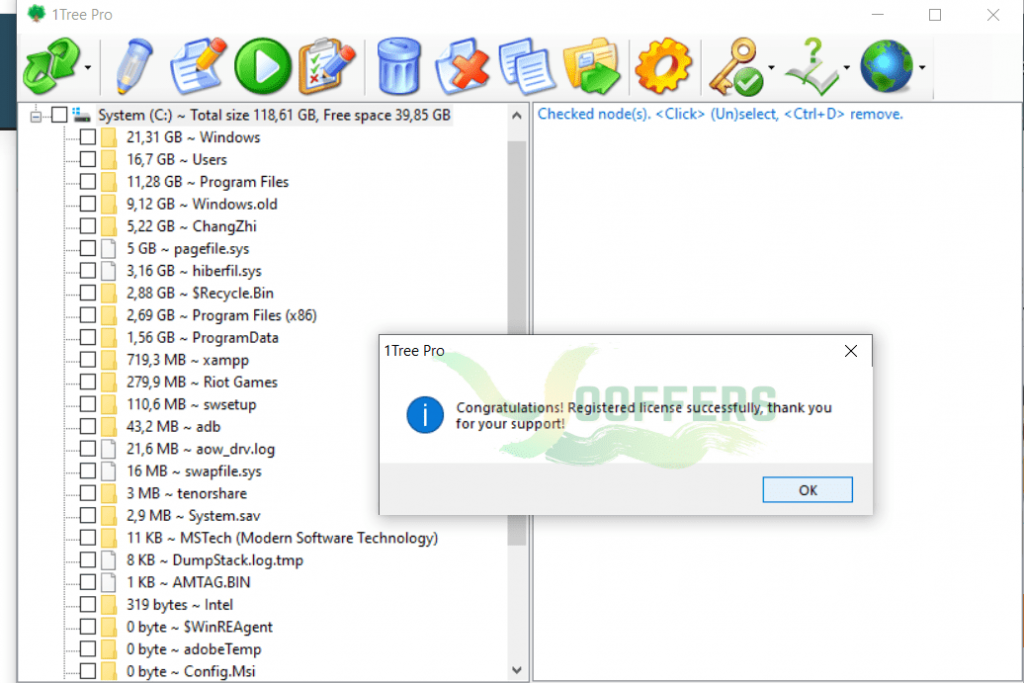The width and height of the screenshot is (1024, 683).
Task: Minimize the 1Tree Pro main window
Action: coord(877,14)
